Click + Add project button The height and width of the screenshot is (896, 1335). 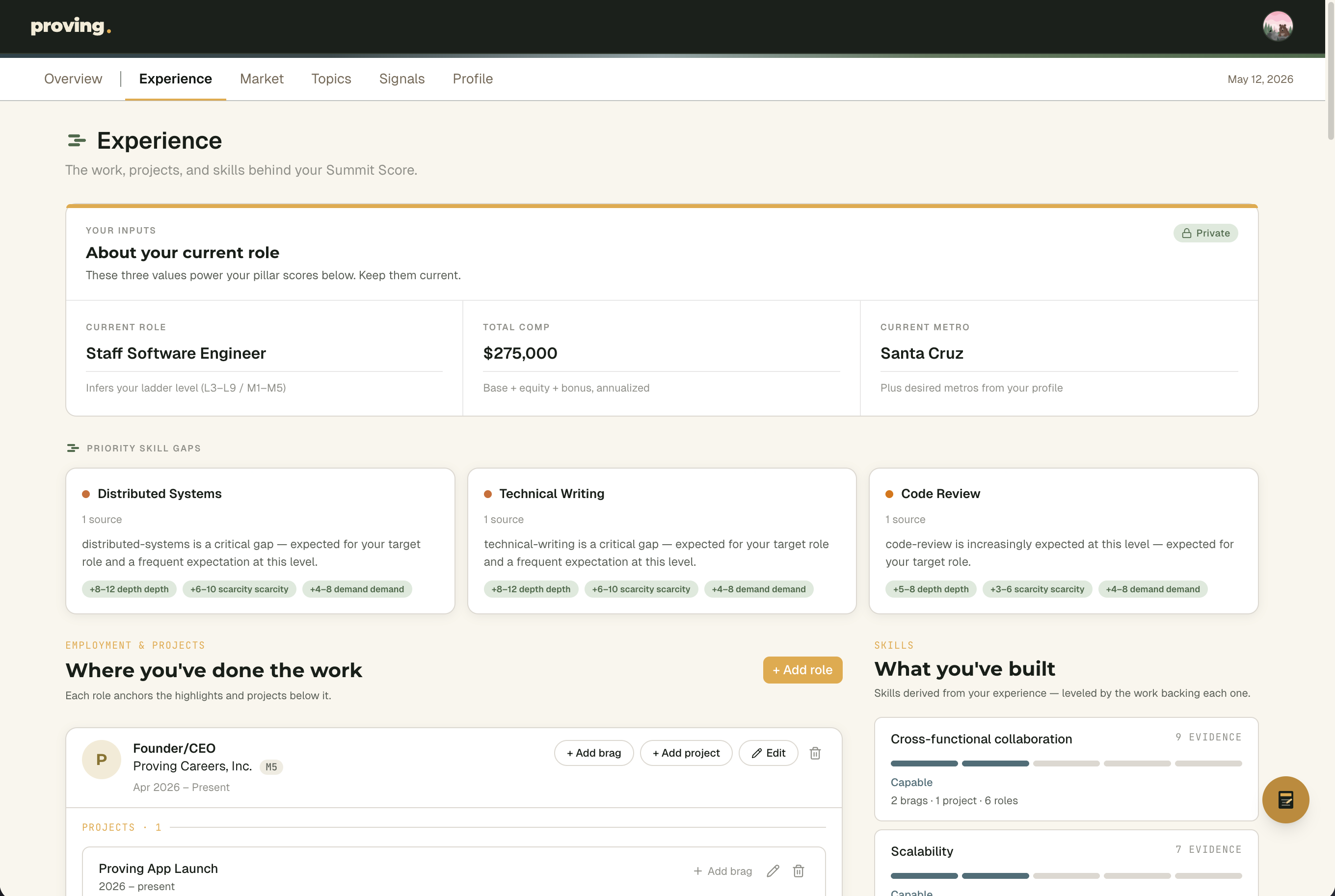[x=686, y=753]
